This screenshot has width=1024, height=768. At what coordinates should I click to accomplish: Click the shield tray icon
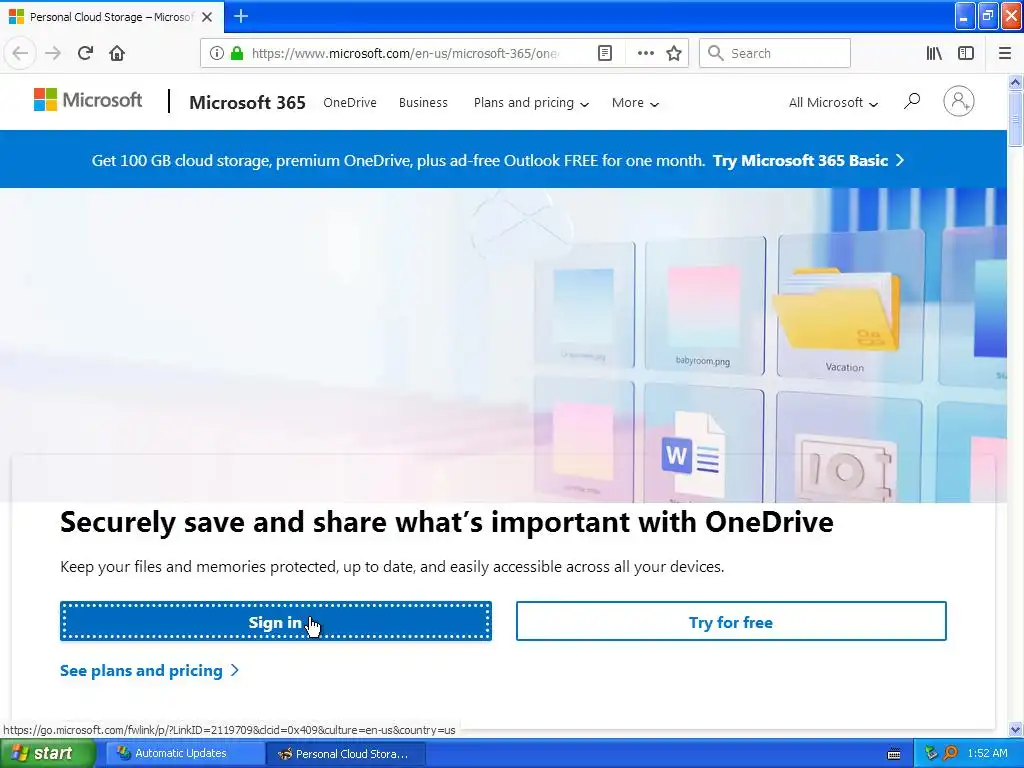[931, 753]
